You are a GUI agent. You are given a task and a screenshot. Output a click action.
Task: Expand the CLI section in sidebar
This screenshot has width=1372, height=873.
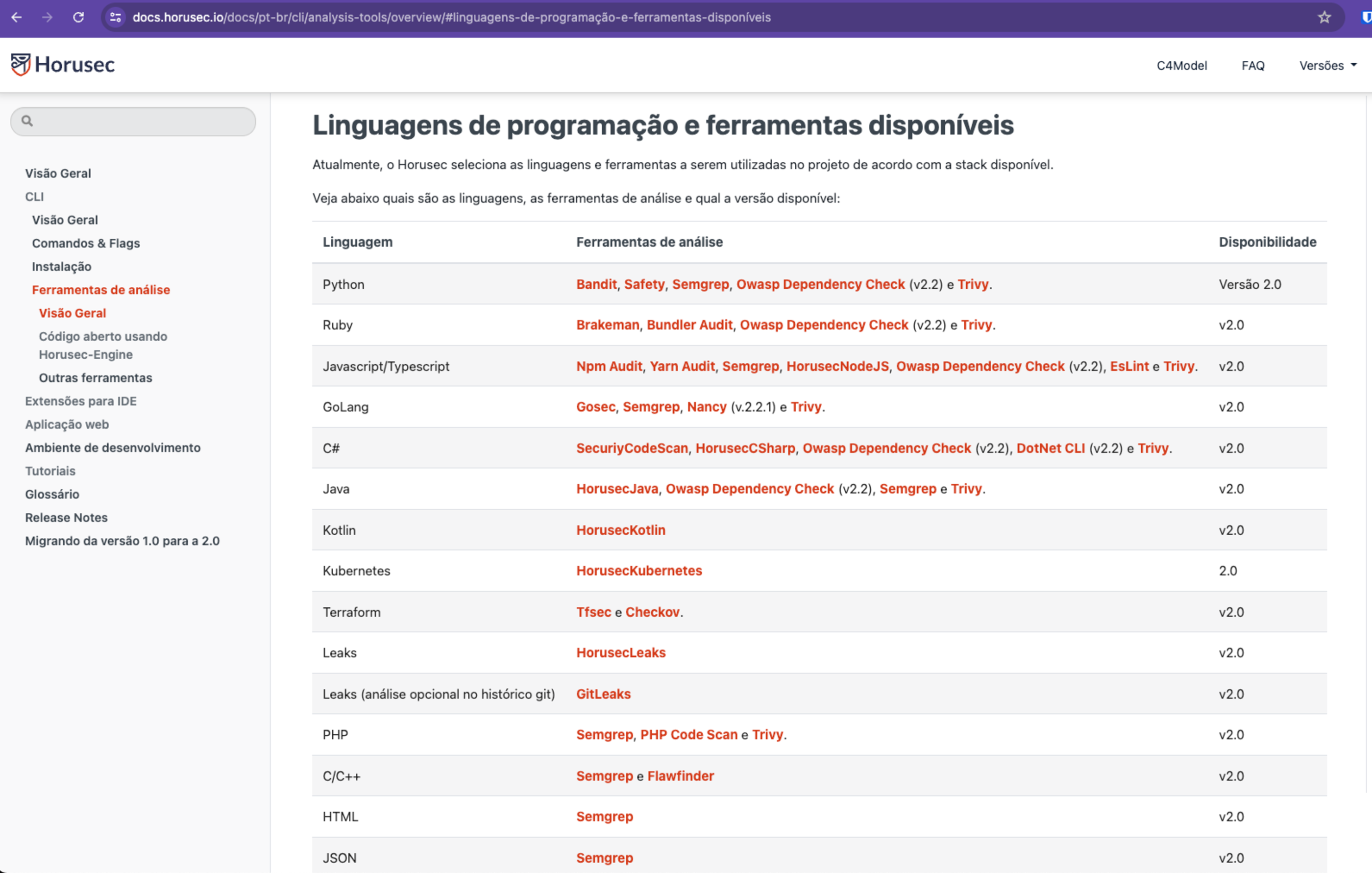pos(34,197)
